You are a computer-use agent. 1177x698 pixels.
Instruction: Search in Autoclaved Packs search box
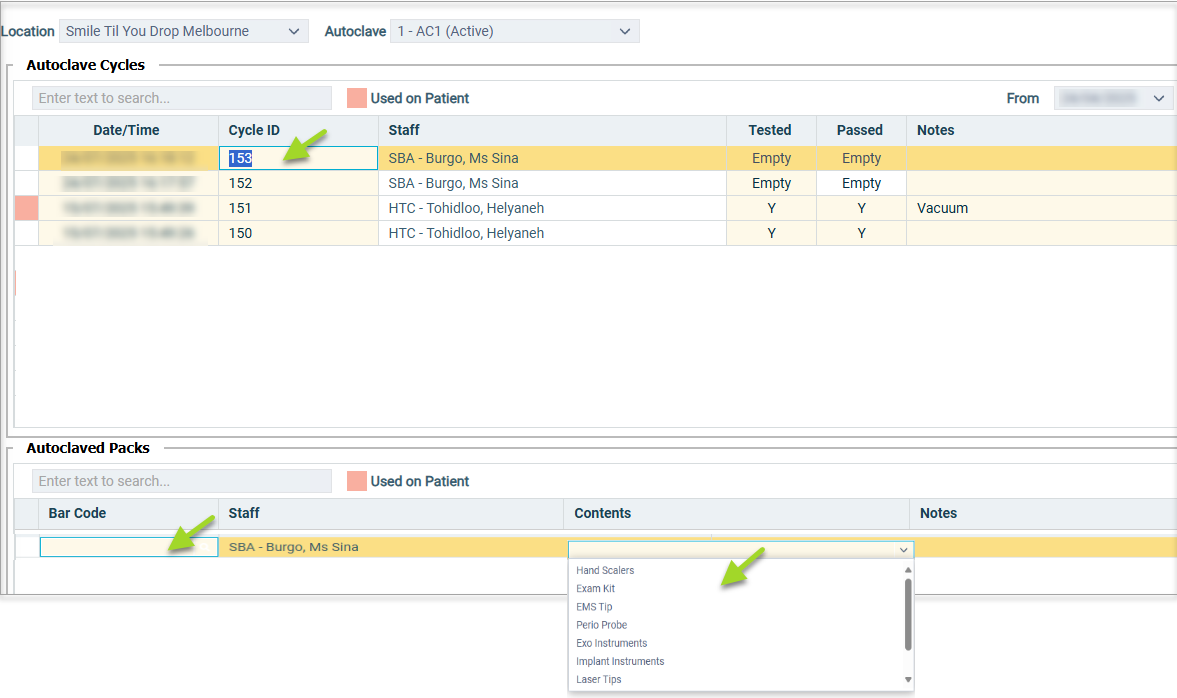tap(182, 481)
